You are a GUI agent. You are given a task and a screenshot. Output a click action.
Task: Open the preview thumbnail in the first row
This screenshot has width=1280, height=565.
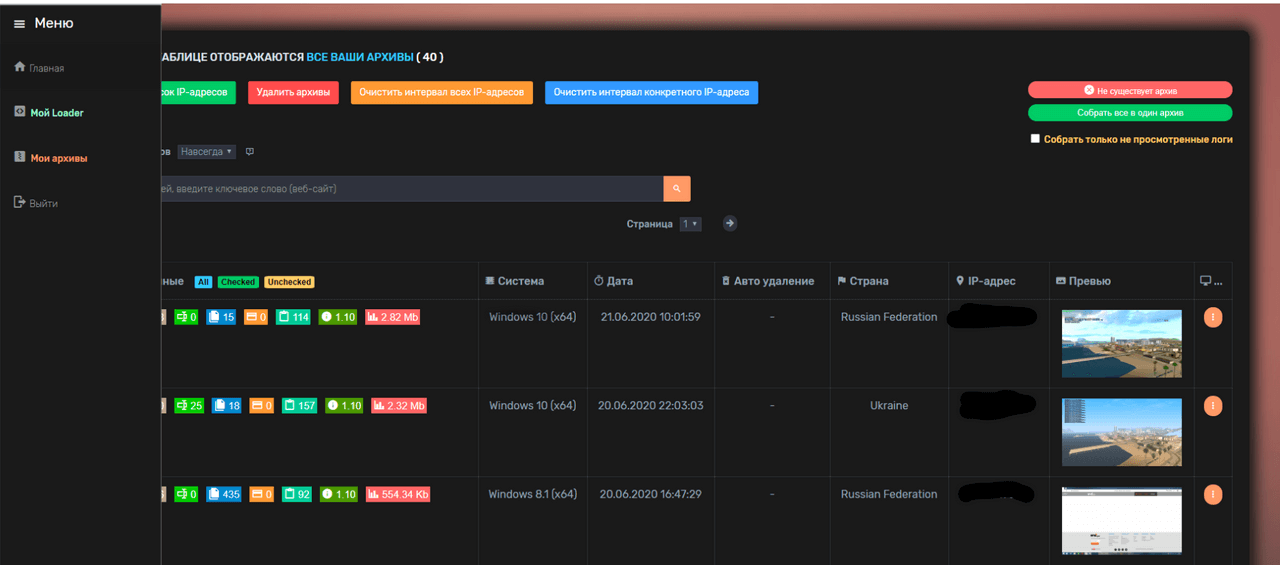click(x=1121, y=343)
